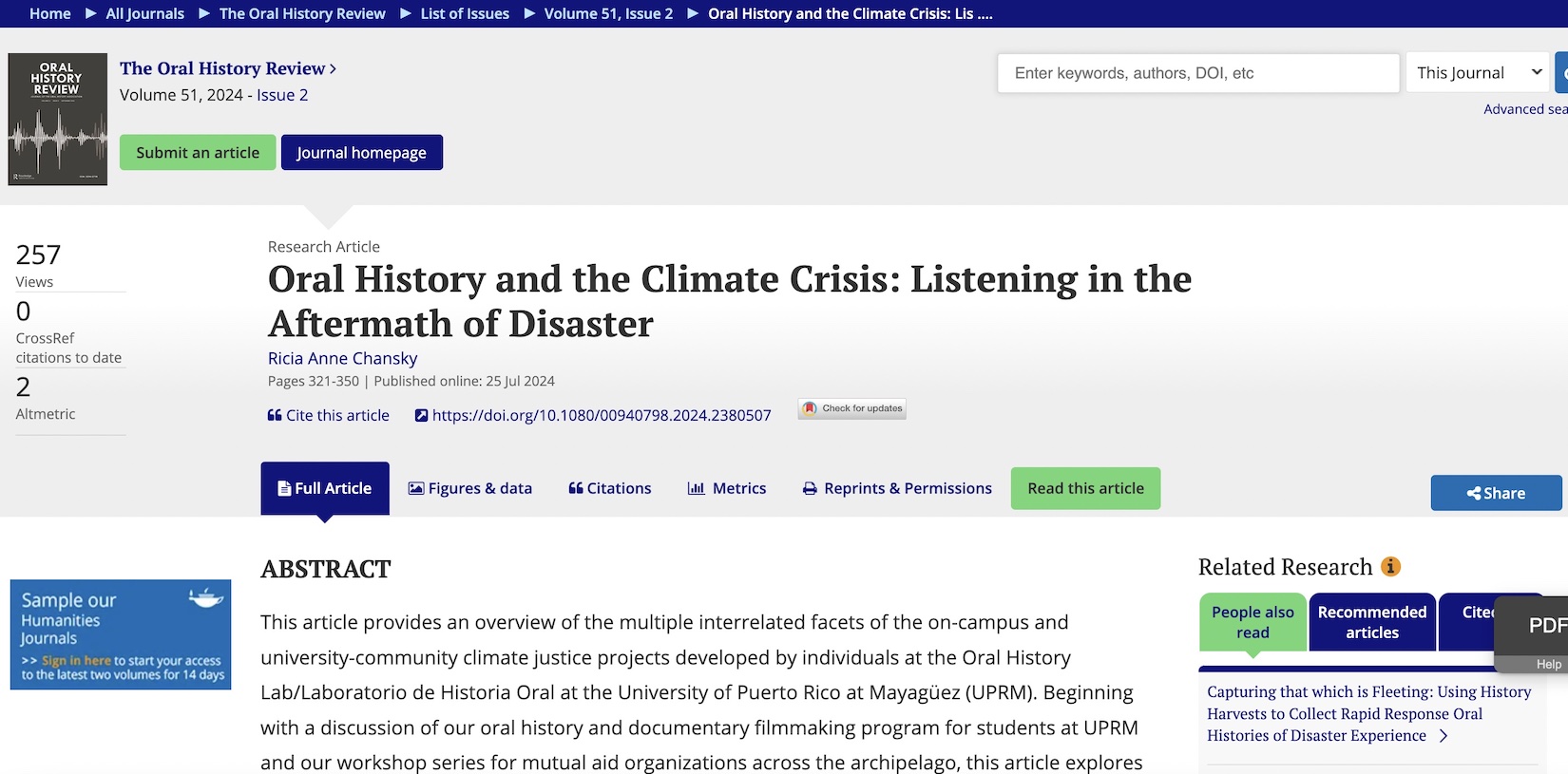
Task: Click the Read this article button
Action: point(1085,488)
